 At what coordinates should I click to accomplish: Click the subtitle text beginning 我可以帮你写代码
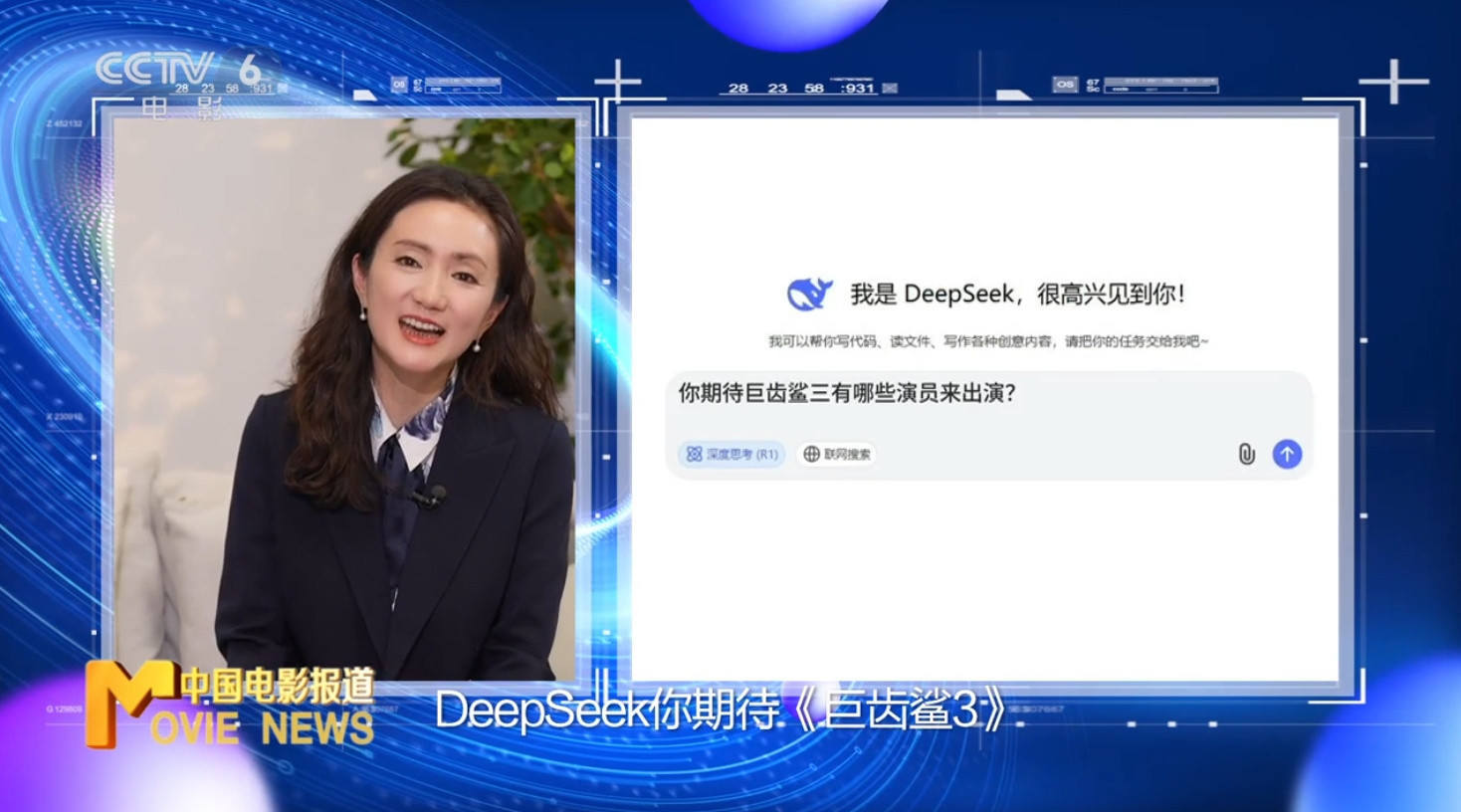click(x=988, y=341)
